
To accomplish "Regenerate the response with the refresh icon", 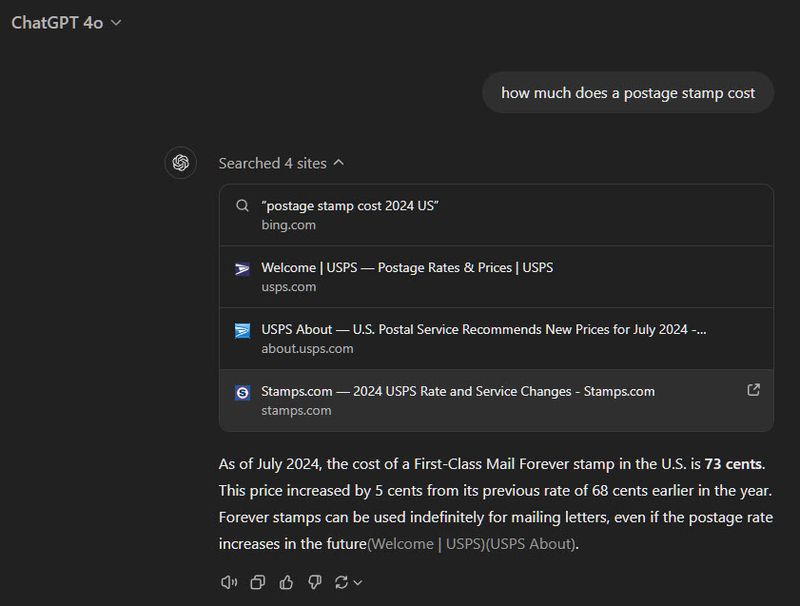I will tap(341, 582).
